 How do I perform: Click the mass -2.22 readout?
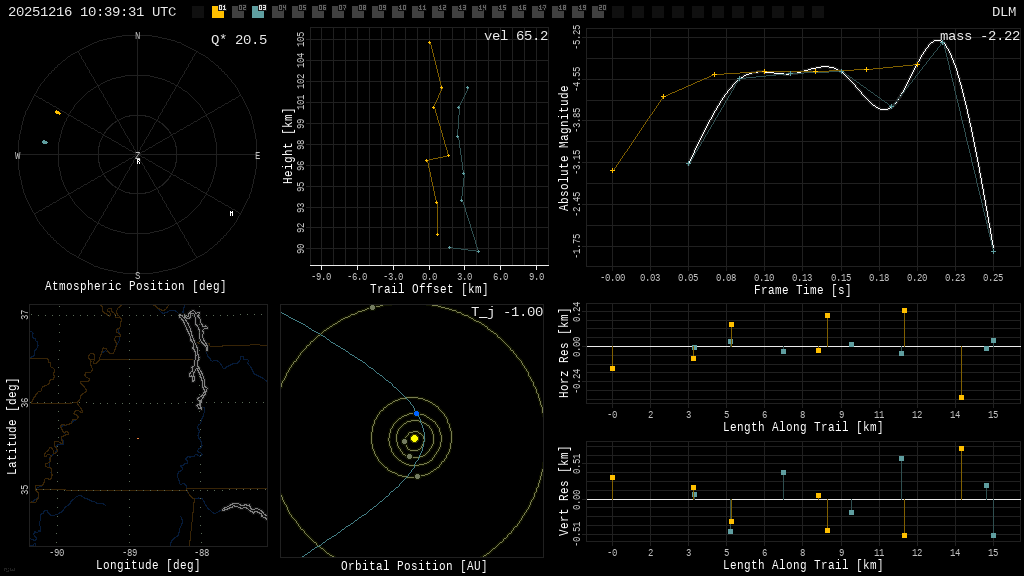click(979, 36)
